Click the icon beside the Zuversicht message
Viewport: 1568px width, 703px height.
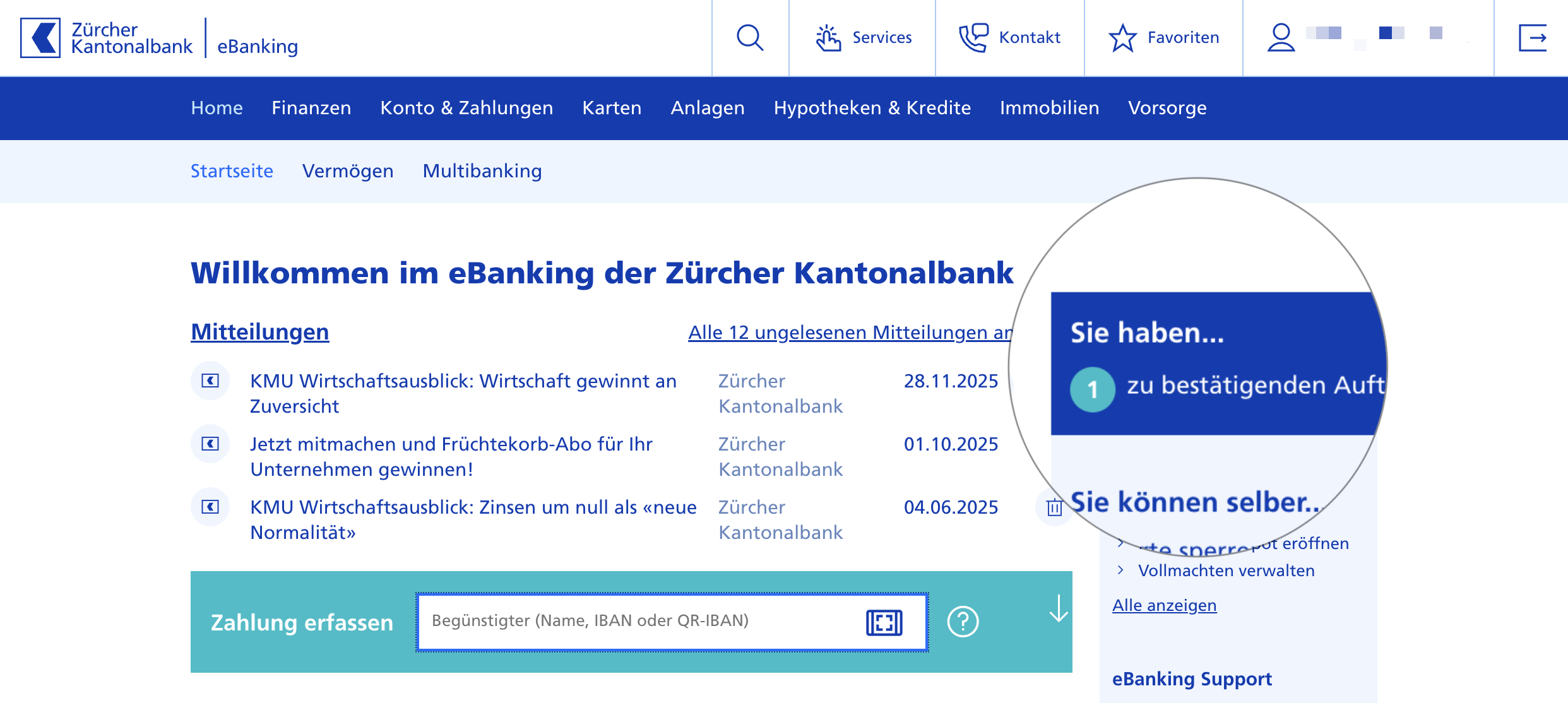pos(210,381)
